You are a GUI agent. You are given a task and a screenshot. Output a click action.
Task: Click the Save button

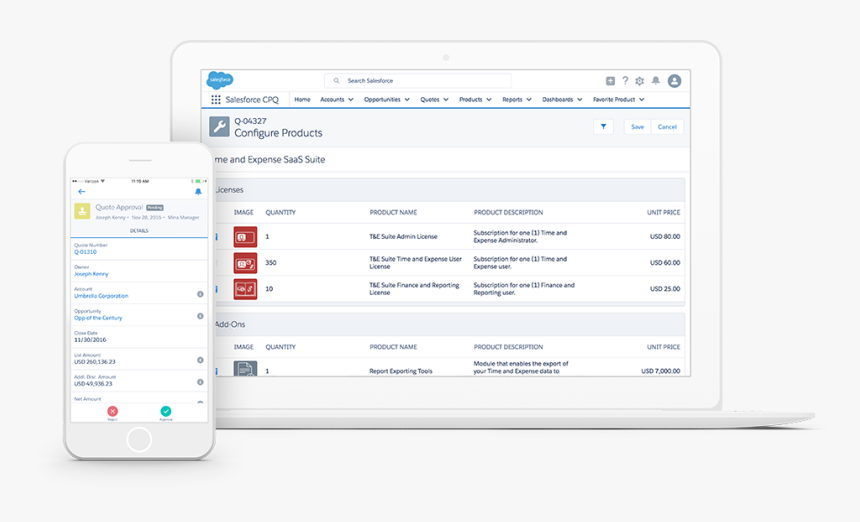(637, 127)
